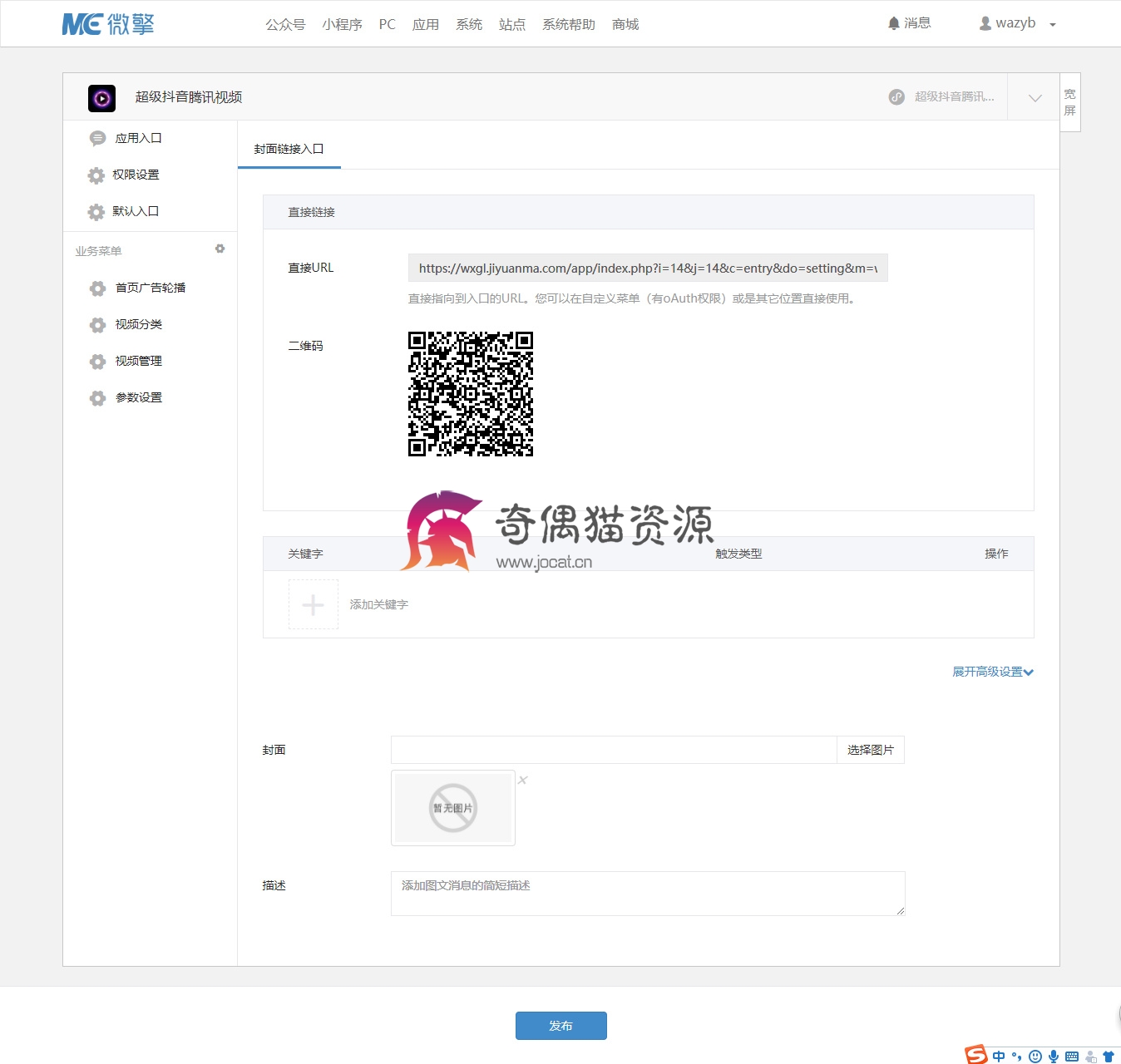Toggle the IME punctuation mode icon
Screen dimensions: 1121x1064
point(1017,1057)
